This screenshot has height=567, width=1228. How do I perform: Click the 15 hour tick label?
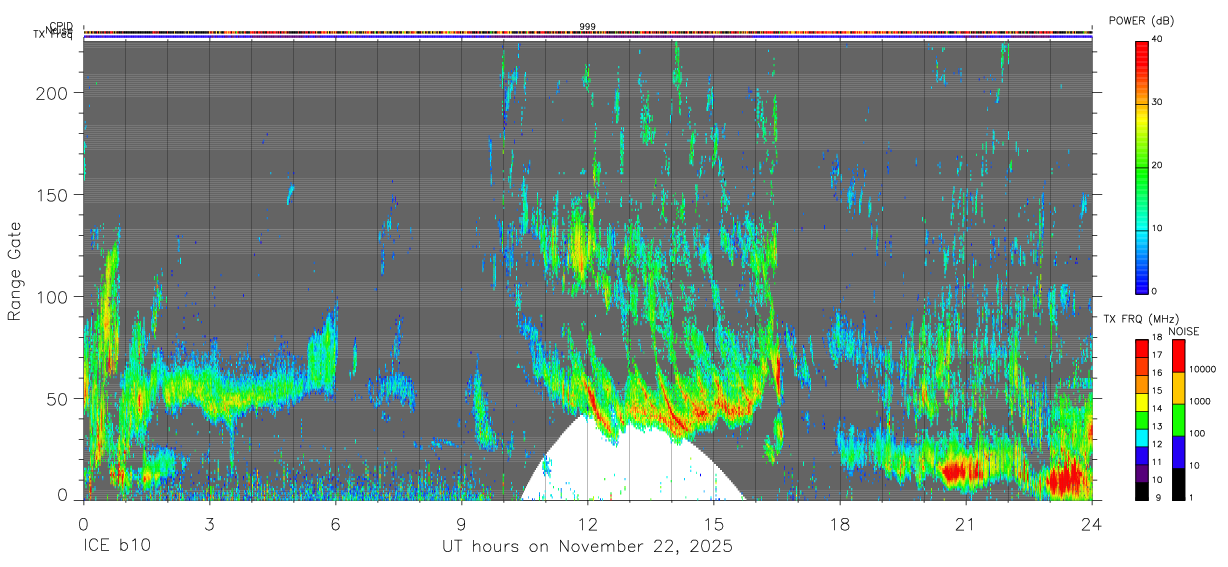pyautogui.click(x=714, y=524)
